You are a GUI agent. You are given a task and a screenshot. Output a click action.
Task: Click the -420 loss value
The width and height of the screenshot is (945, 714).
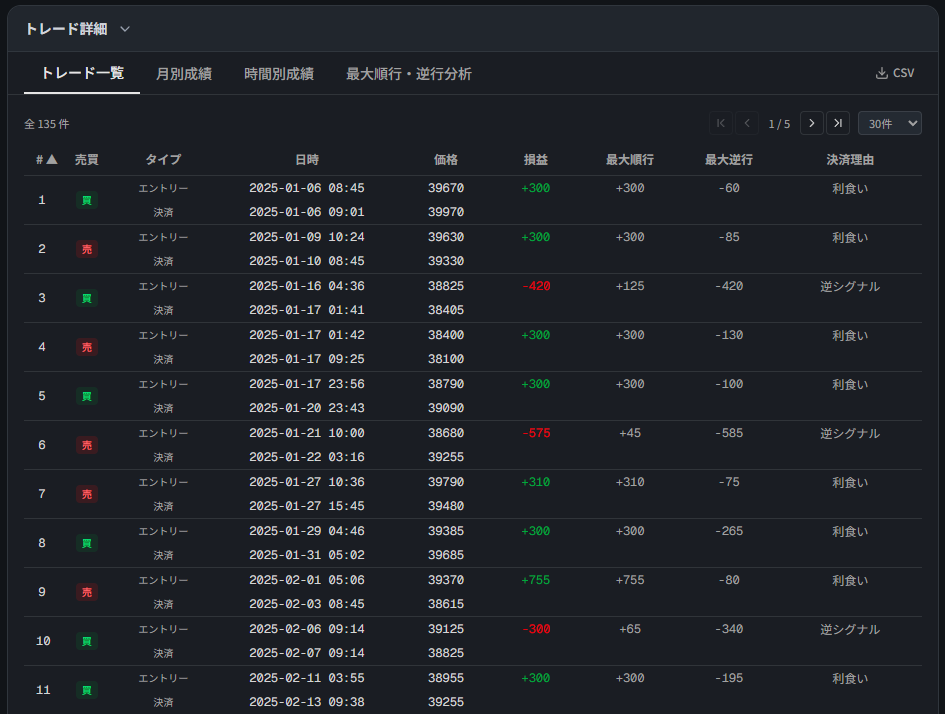[x=536, y=286]
